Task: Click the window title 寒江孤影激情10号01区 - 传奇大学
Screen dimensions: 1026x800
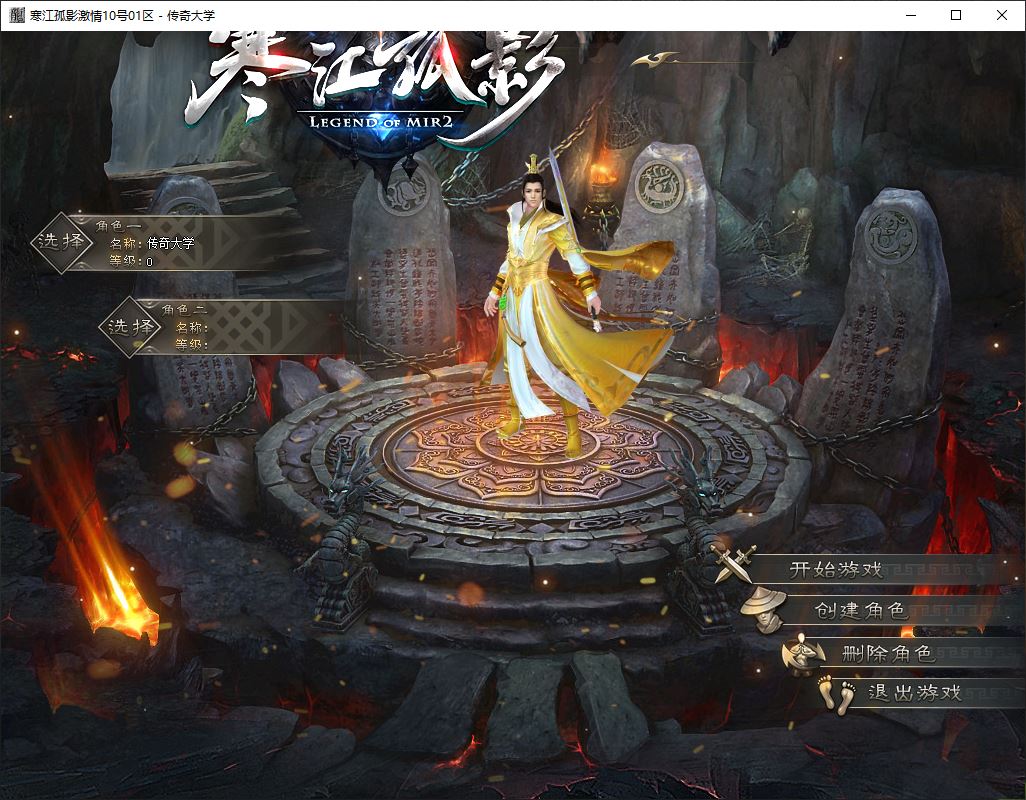Action: (122, 15)
